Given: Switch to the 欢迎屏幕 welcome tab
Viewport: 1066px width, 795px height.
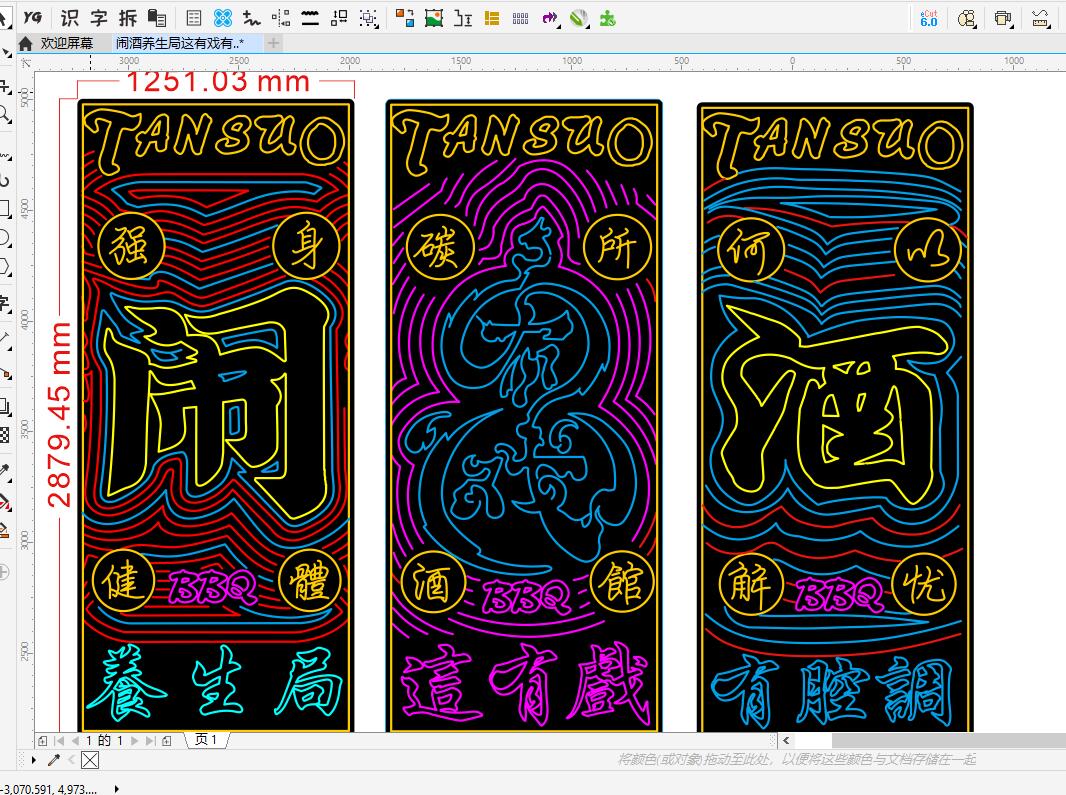Looking at the screenshot, I should (67, 44).
